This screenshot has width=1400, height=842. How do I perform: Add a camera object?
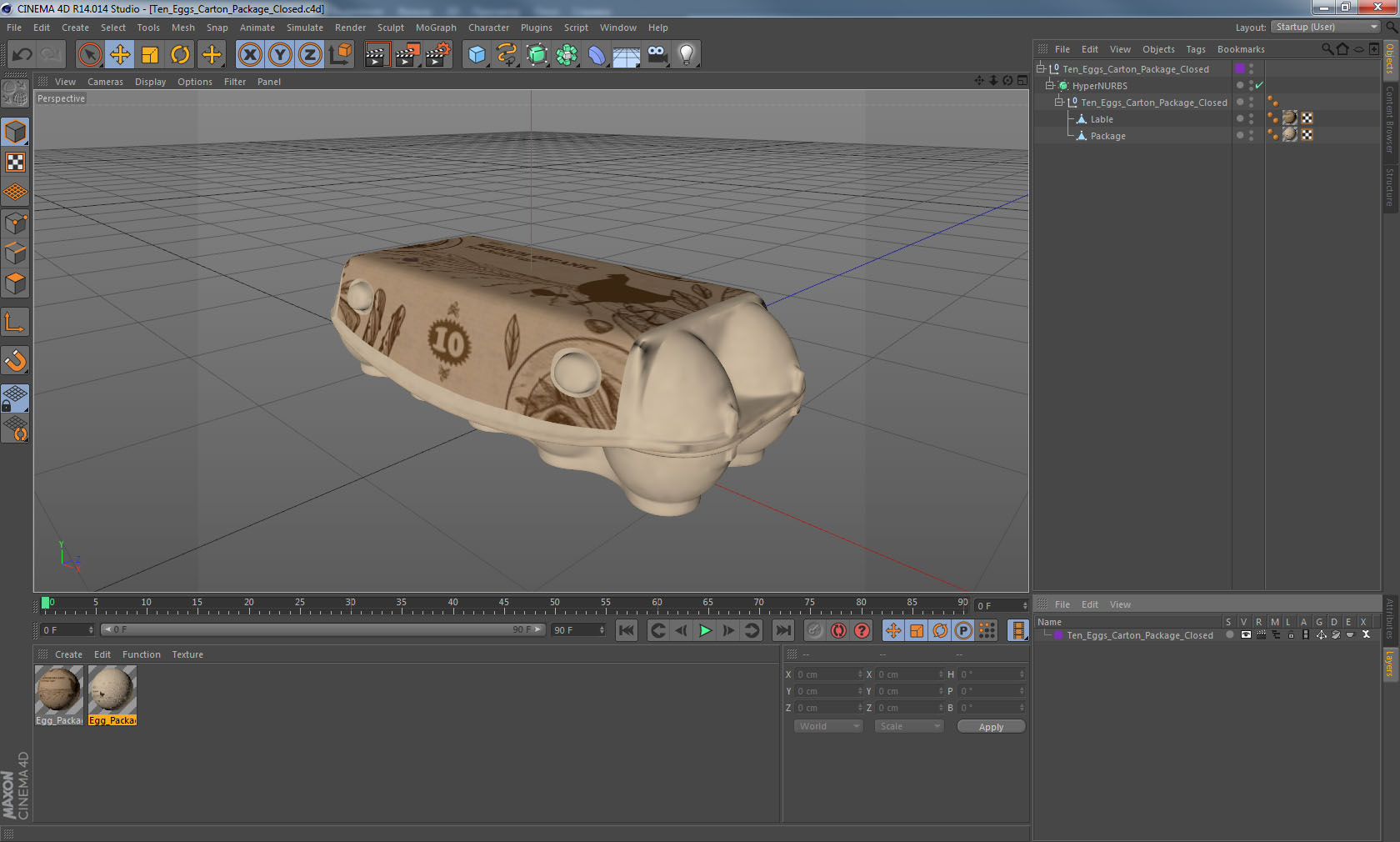[x=657, y=55]
